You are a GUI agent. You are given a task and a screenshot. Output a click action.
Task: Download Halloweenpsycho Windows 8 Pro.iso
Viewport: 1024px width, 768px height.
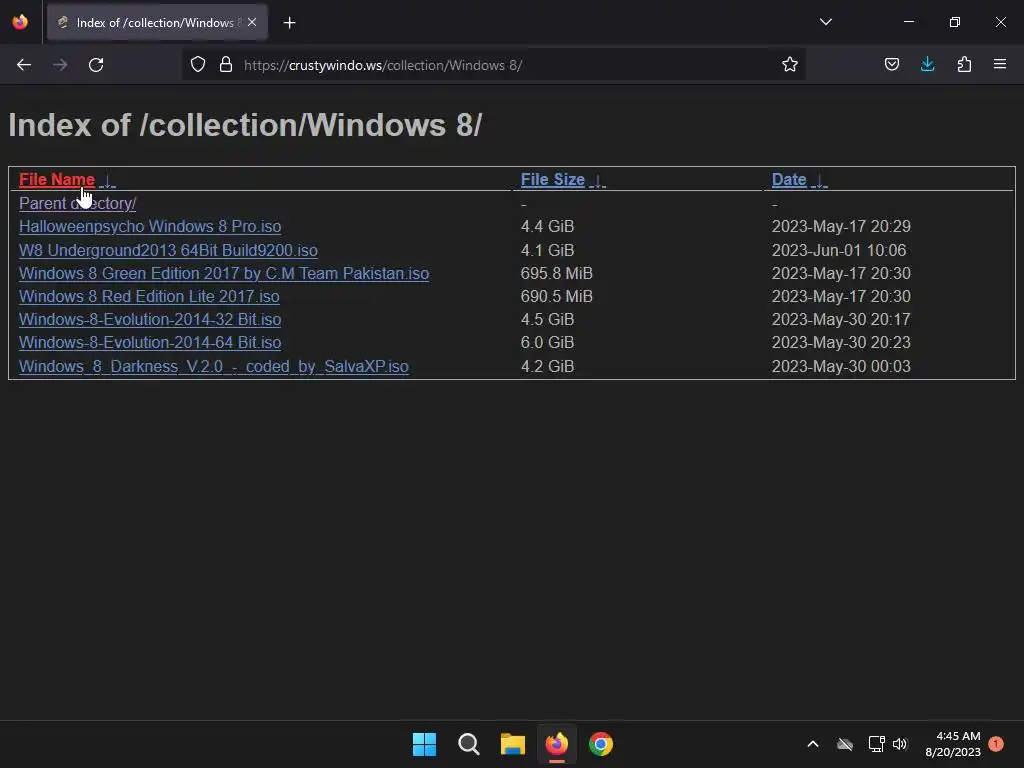pos(150,226)
